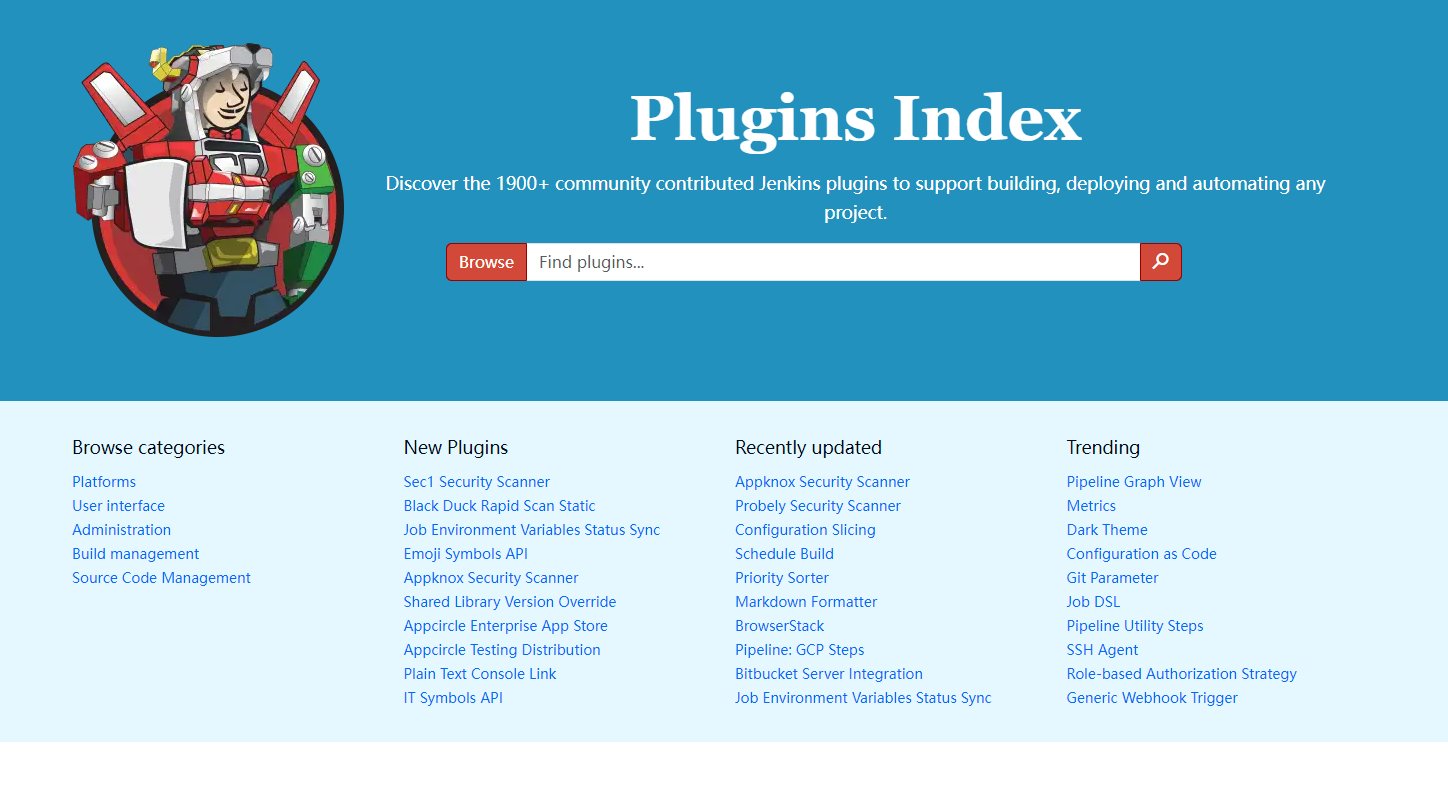Open Probely Security Scanner plugin
The image size is (1448, 810).
(x=818, y=506)
